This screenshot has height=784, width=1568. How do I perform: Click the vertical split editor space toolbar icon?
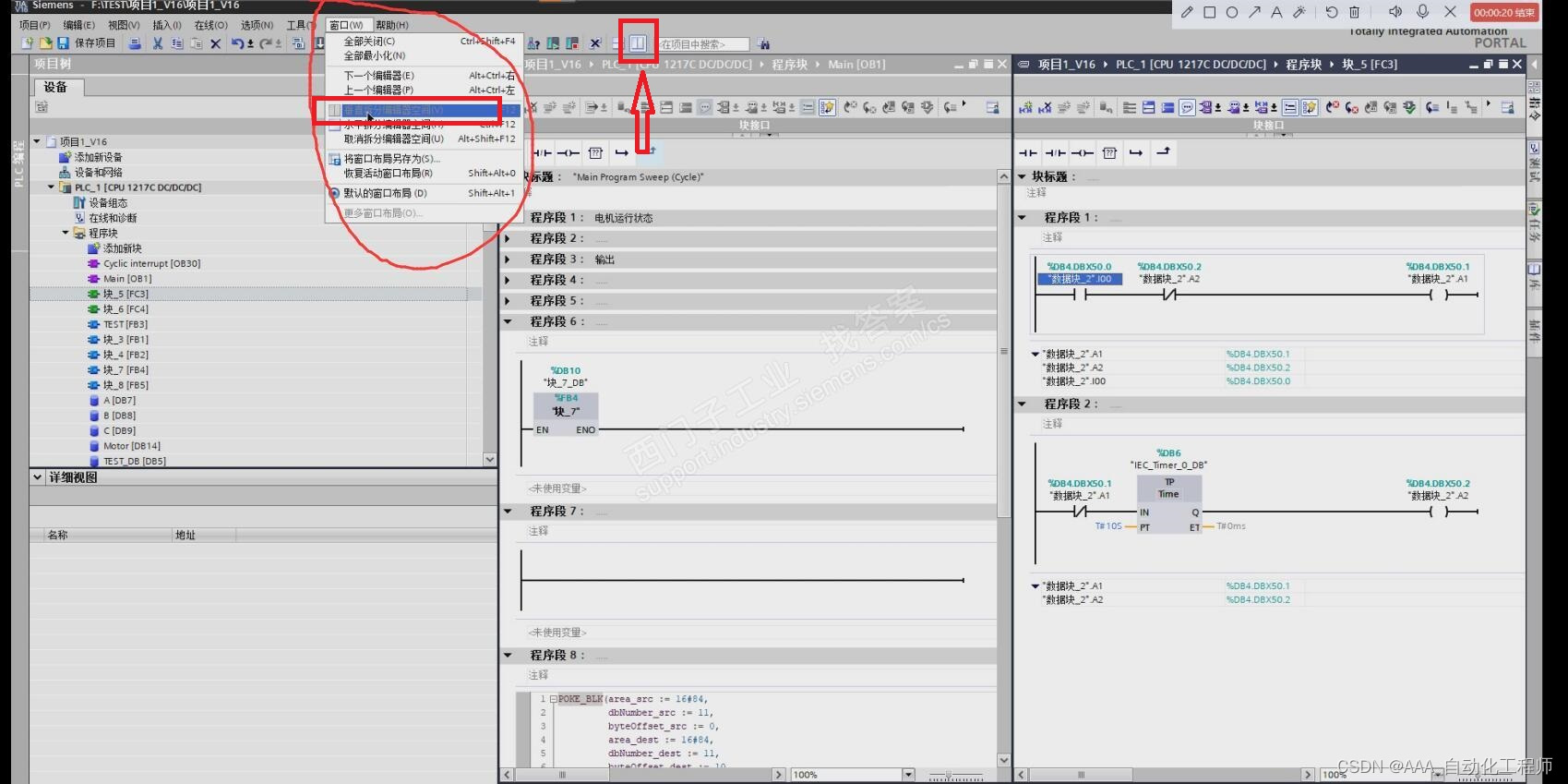click(638, 42)
